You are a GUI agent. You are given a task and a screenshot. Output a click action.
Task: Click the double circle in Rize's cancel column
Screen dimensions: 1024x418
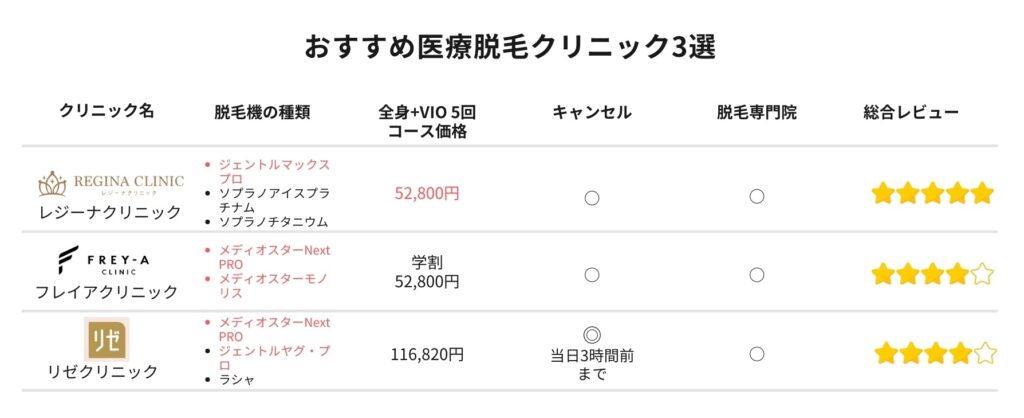click(x=592, y=336)
